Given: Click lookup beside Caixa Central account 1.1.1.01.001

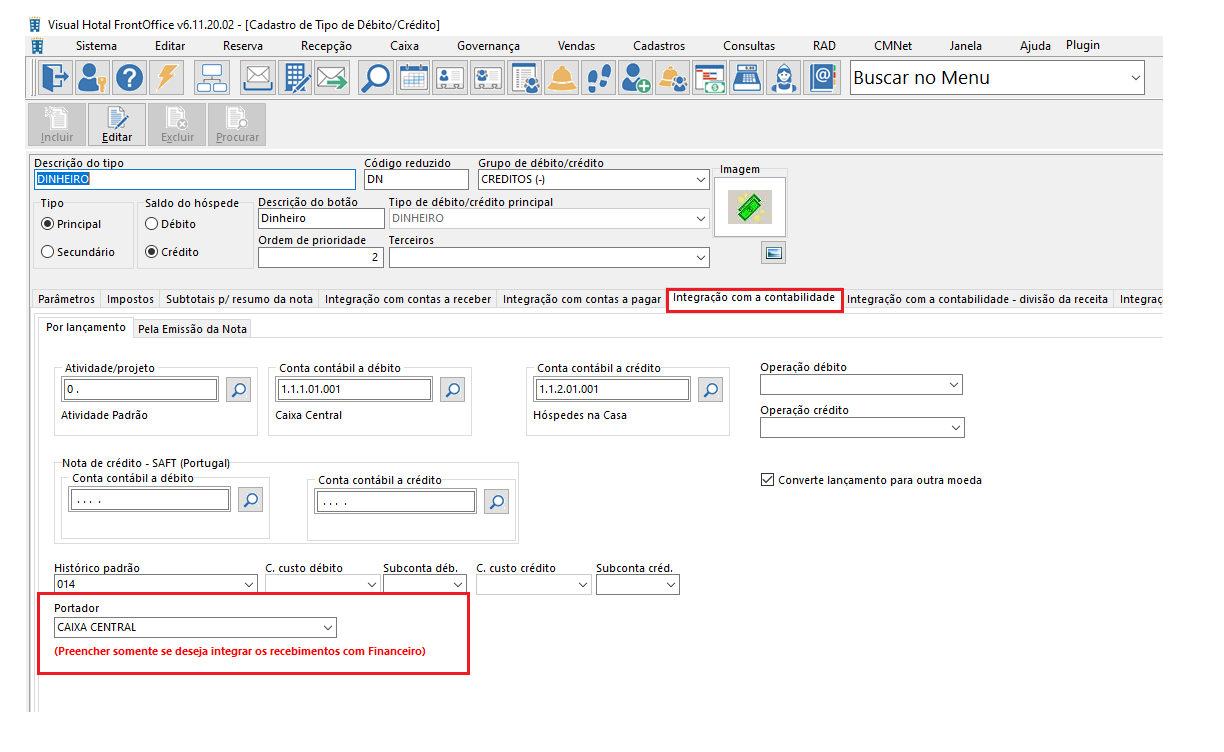Looking at the screenshot, I should [452, 390].
